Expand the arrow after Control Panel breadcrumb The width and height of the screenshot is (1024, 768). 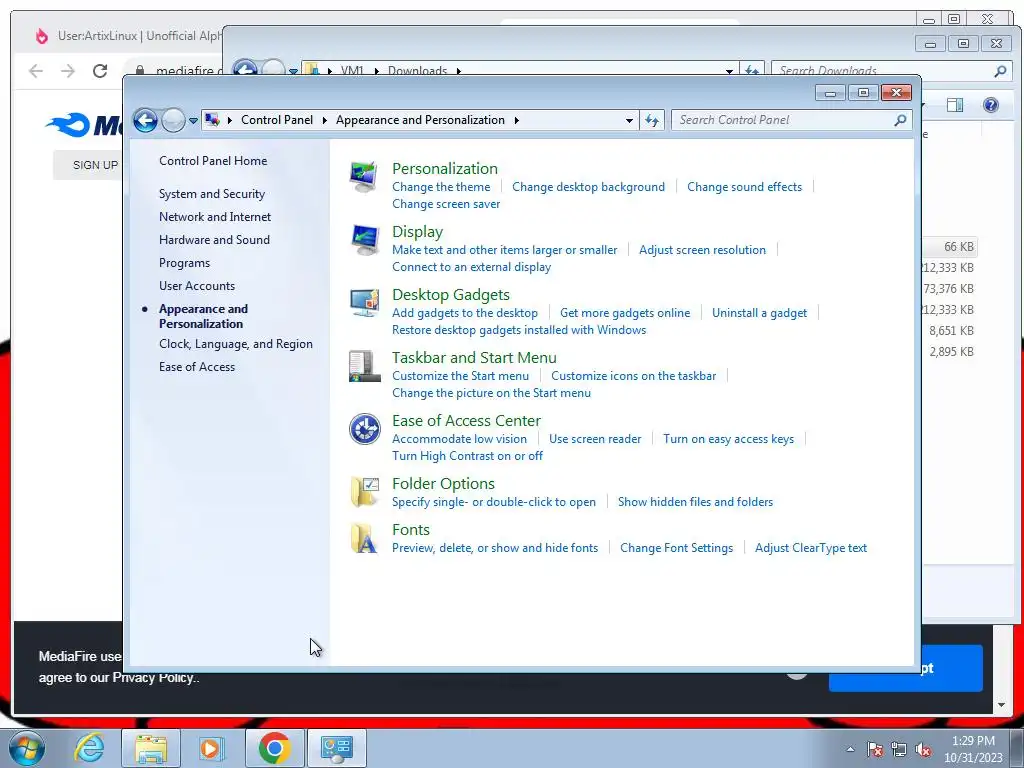click(x=325, y=120)
